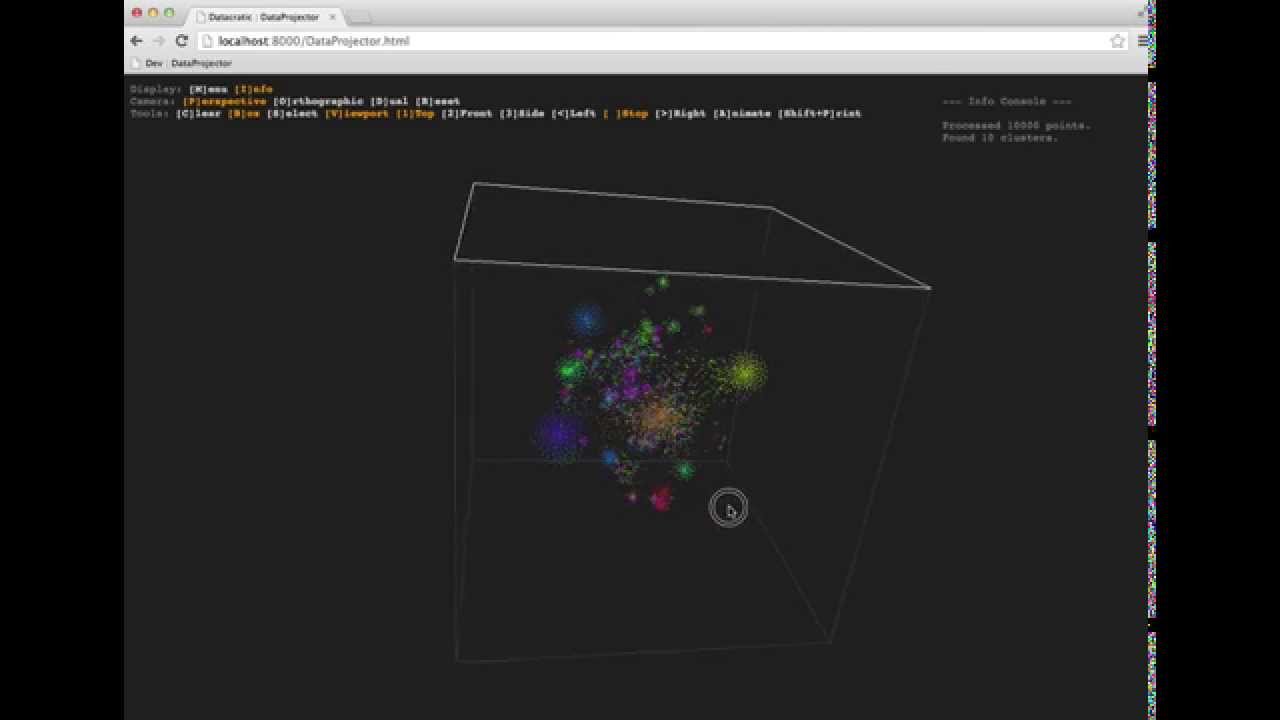Viewport: 1280px width, 720px height.
Task: Switch the camera to [P]erspective
Action: (x=225, y=101)
